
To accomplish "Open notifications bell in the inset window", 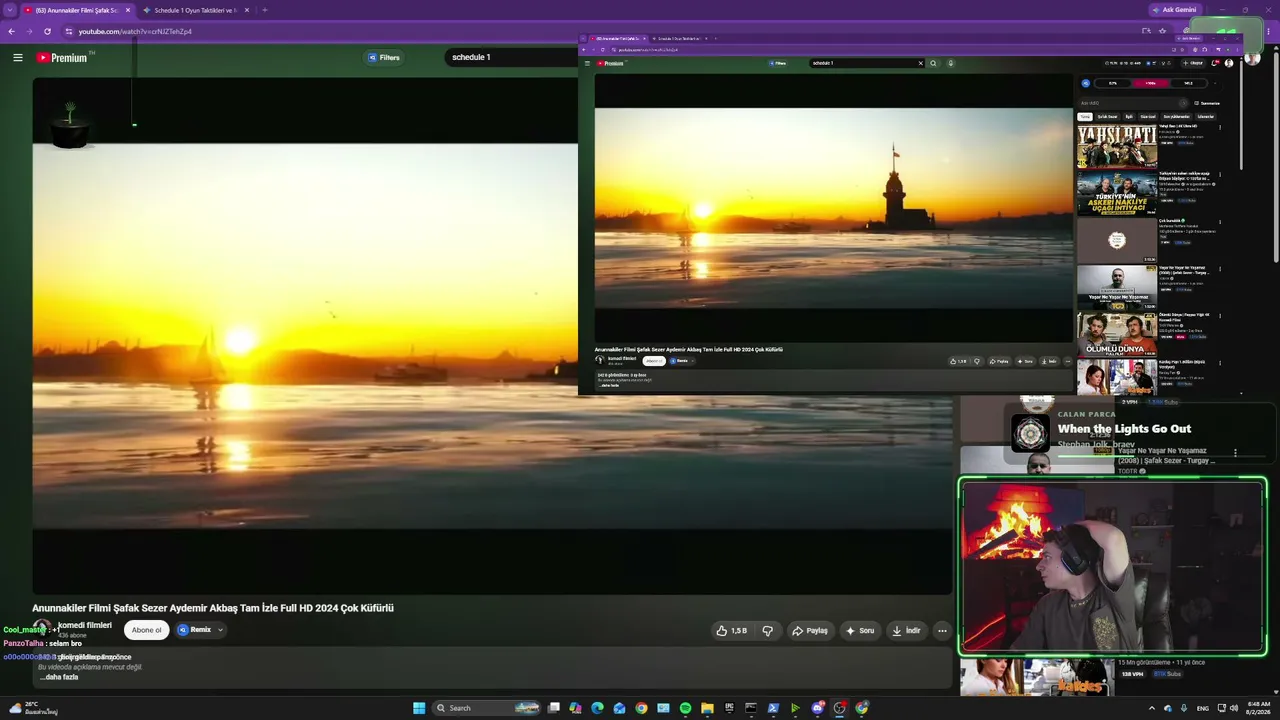I will (1216, 63).
